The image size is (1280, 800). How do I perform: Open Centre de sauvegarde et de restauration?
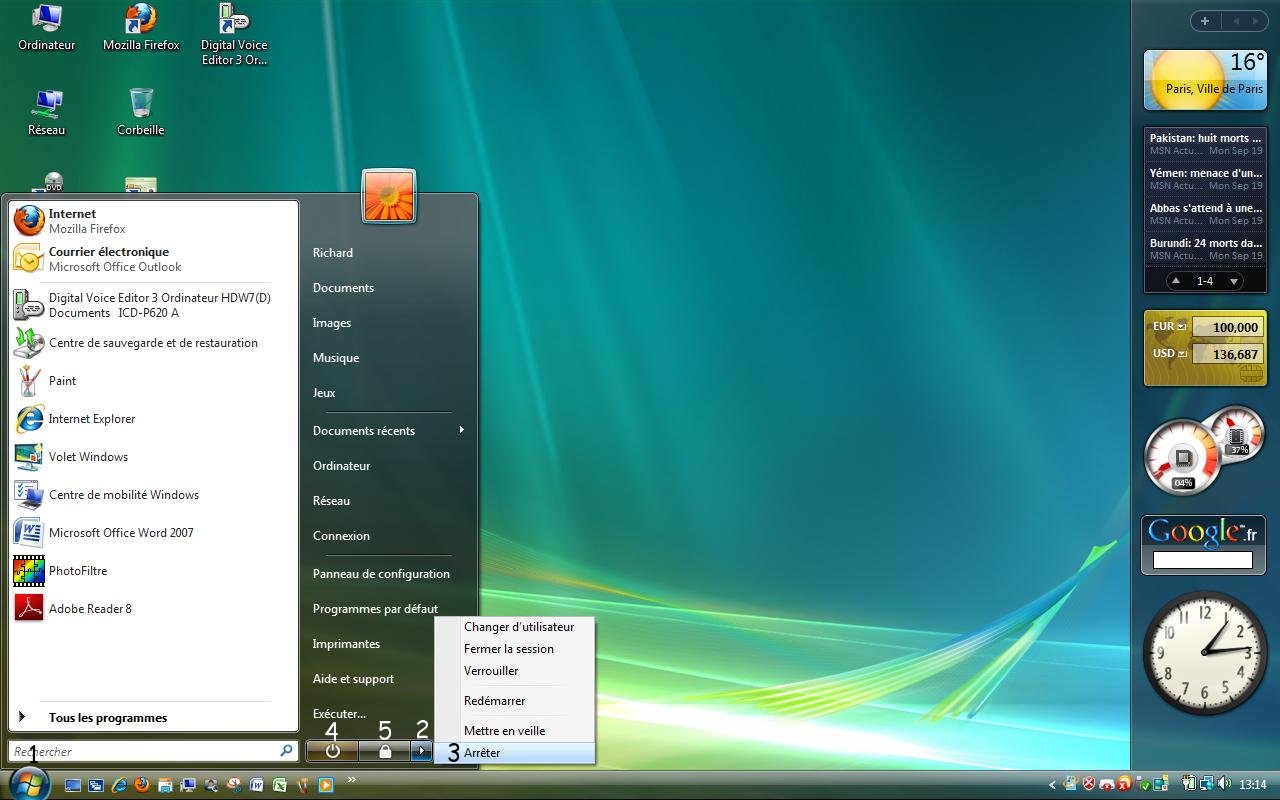point(154,343)
